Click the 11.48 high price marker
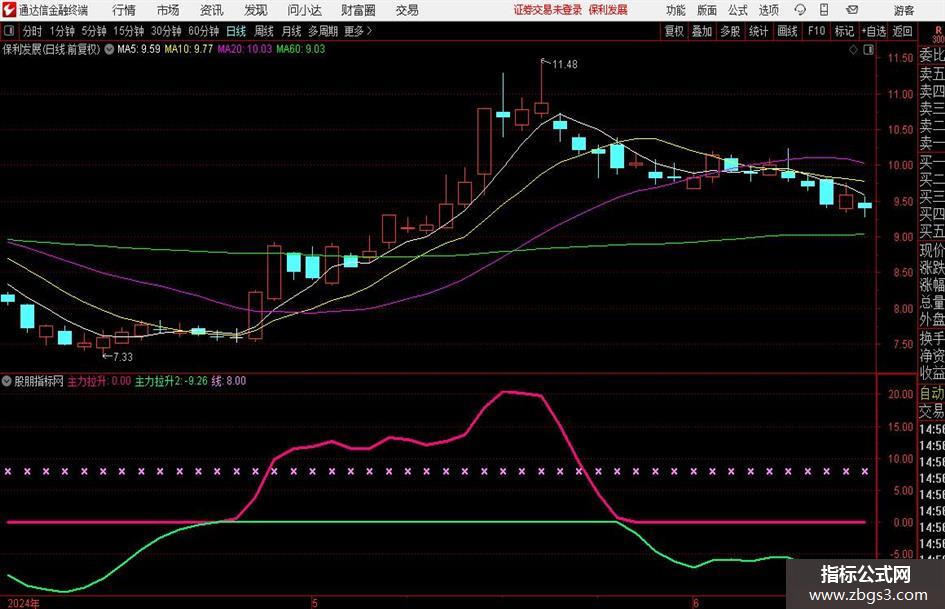Screen dimensions: 945x609 point(565,65)
